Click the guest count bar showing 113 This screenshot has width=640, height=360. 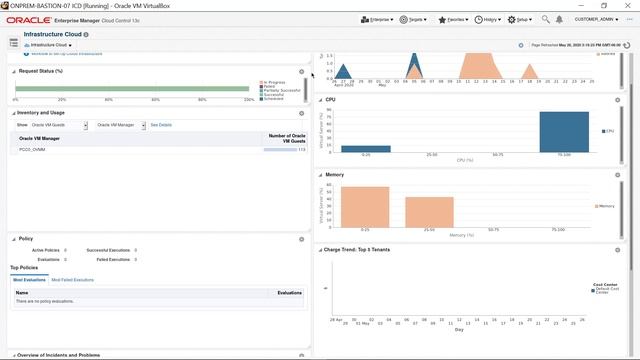pos(280,150)
